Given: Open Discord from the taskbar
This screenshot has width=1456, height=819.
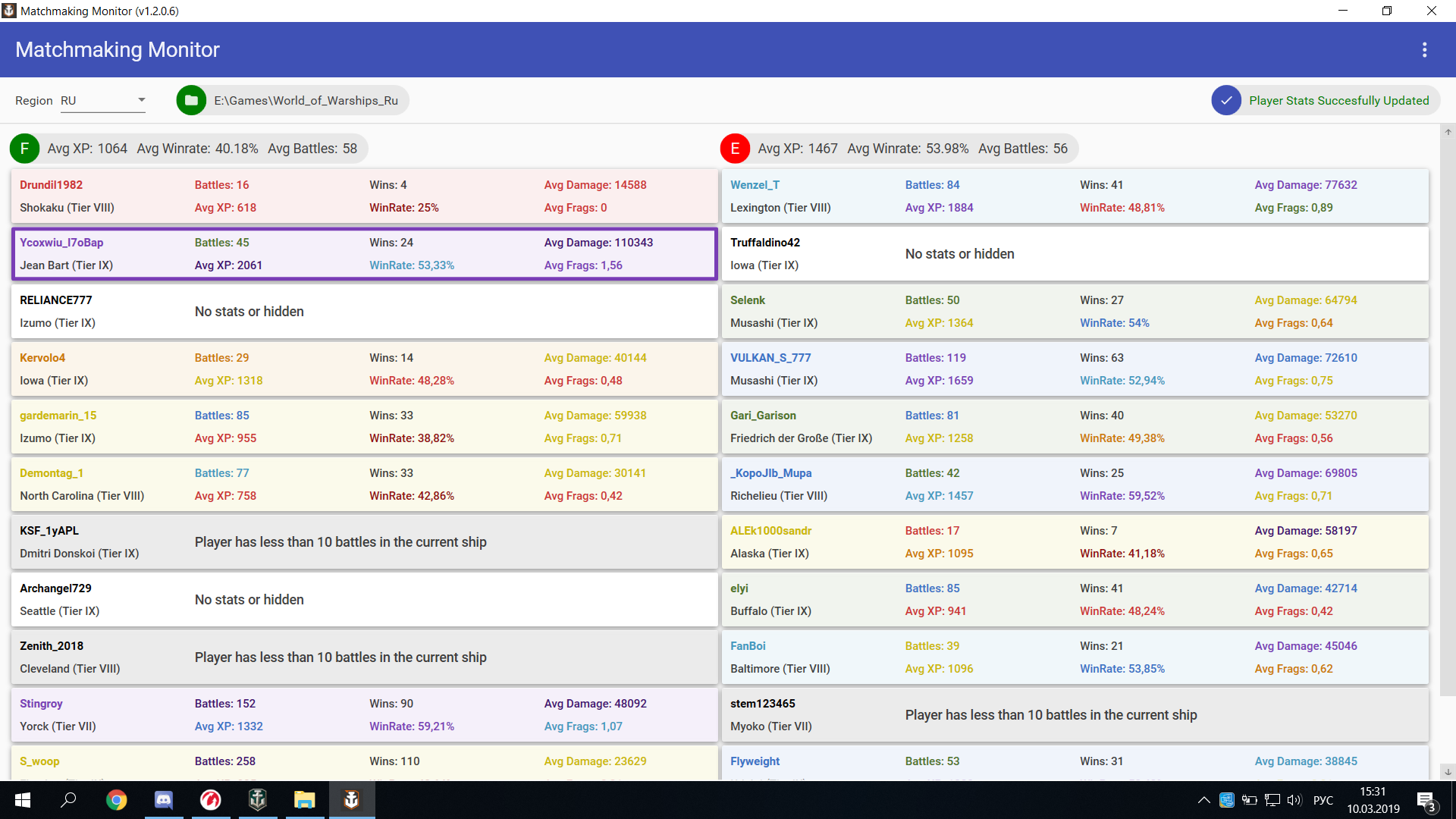Looking at the screenshot, I should click(163, 800).
